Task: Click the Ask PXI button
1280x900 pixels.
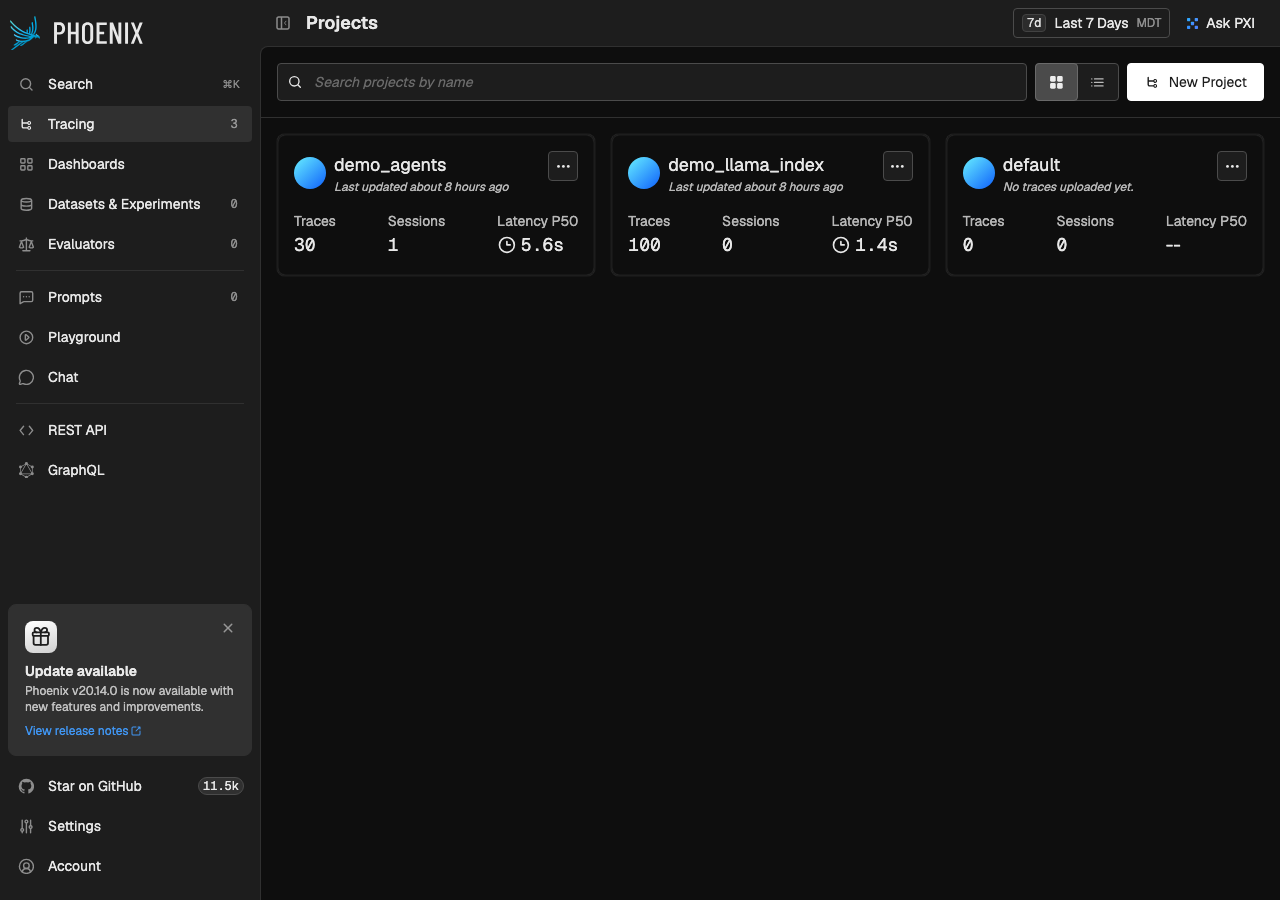Action: coord(1220,23)
